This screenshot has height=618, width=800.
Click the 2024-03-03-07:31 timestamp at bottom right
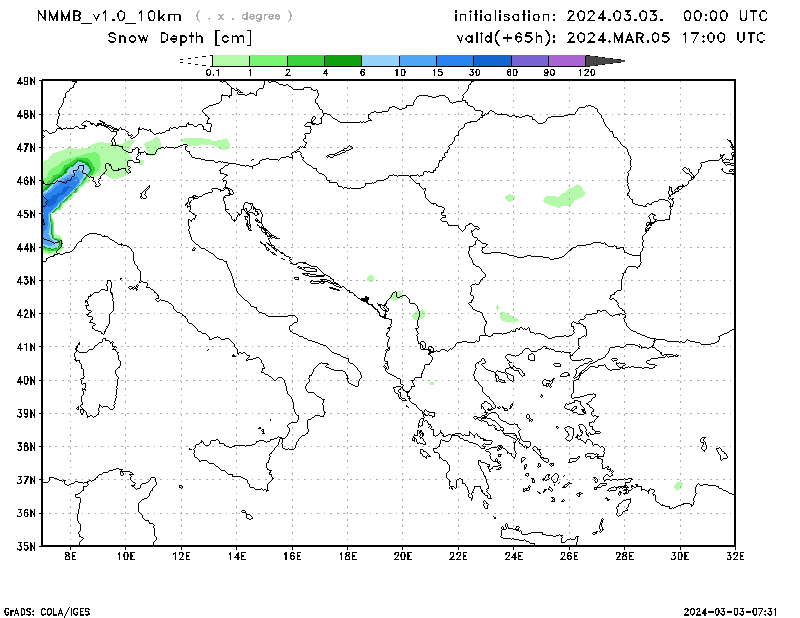[731, 610]
